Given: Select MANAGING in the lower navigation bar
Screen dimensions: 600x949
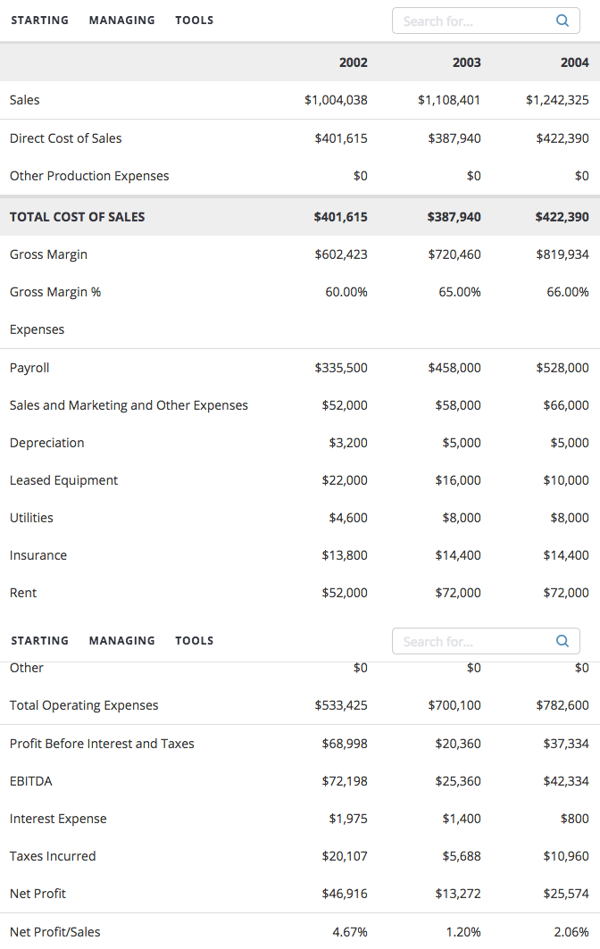Looking at the screenshot, I should (122, 640).
